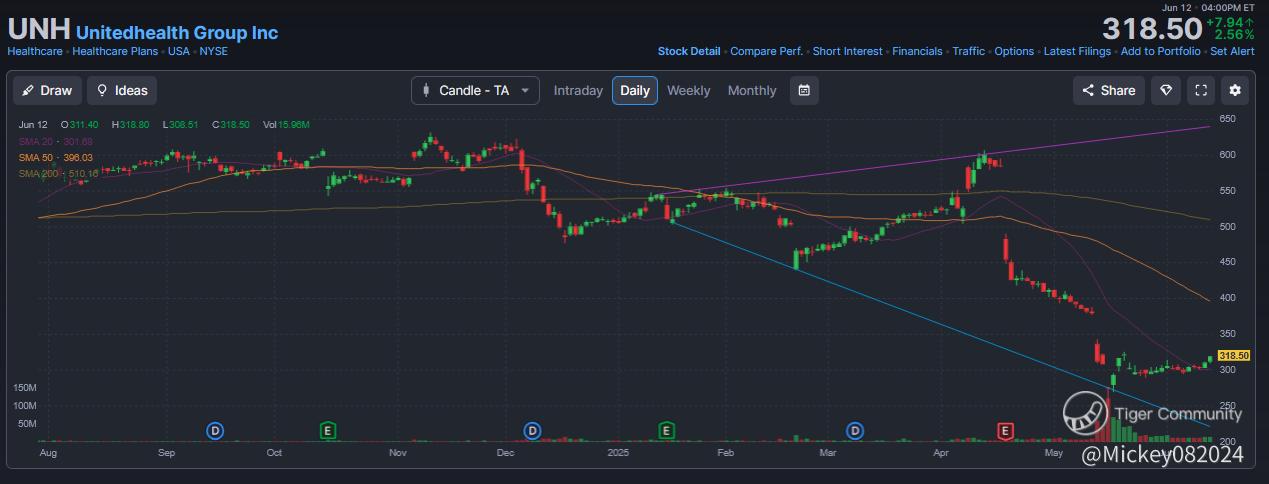Open chart settings gear

(1235, 90)
